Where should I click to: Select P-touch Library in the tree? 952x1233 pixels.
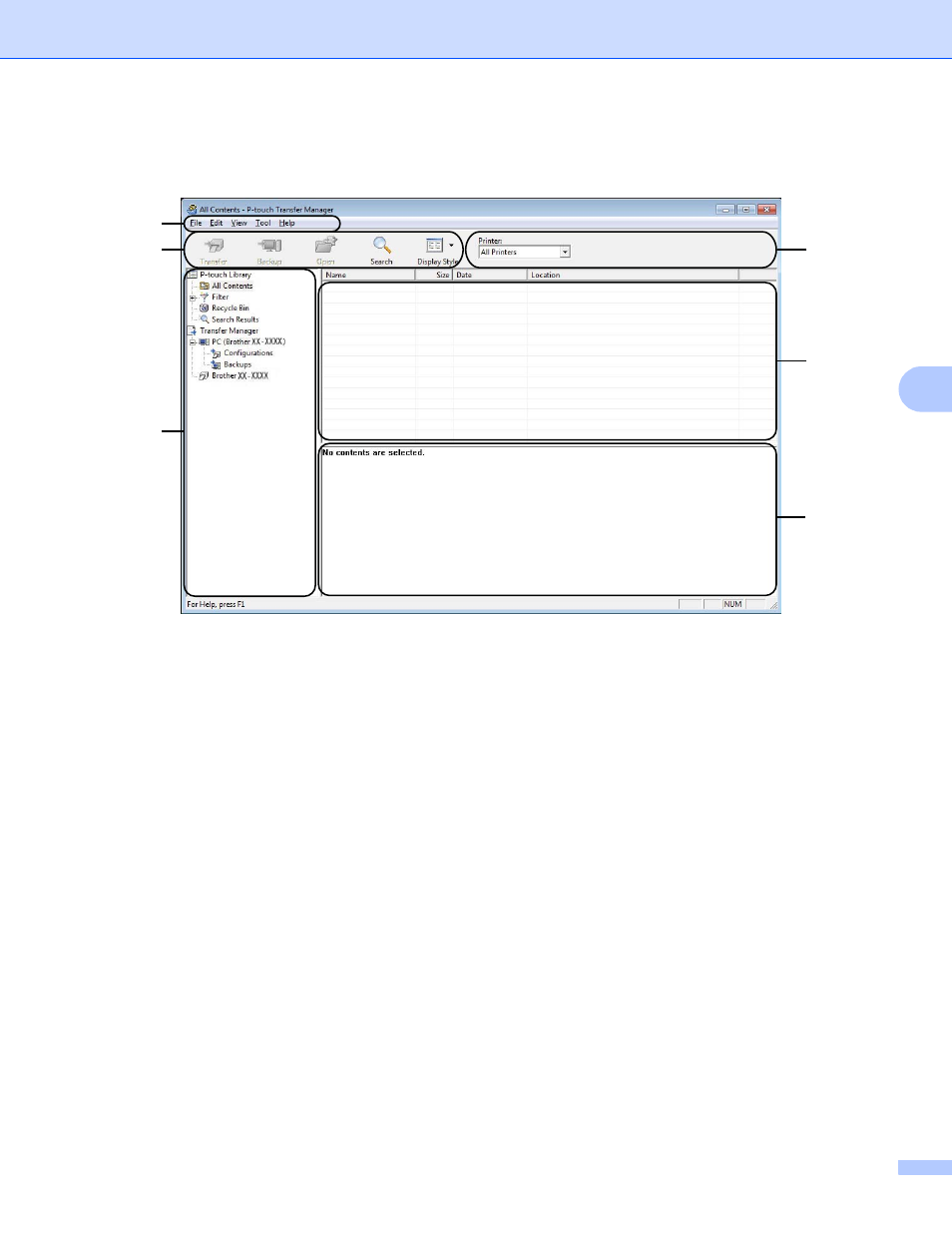tap(226, 275)
